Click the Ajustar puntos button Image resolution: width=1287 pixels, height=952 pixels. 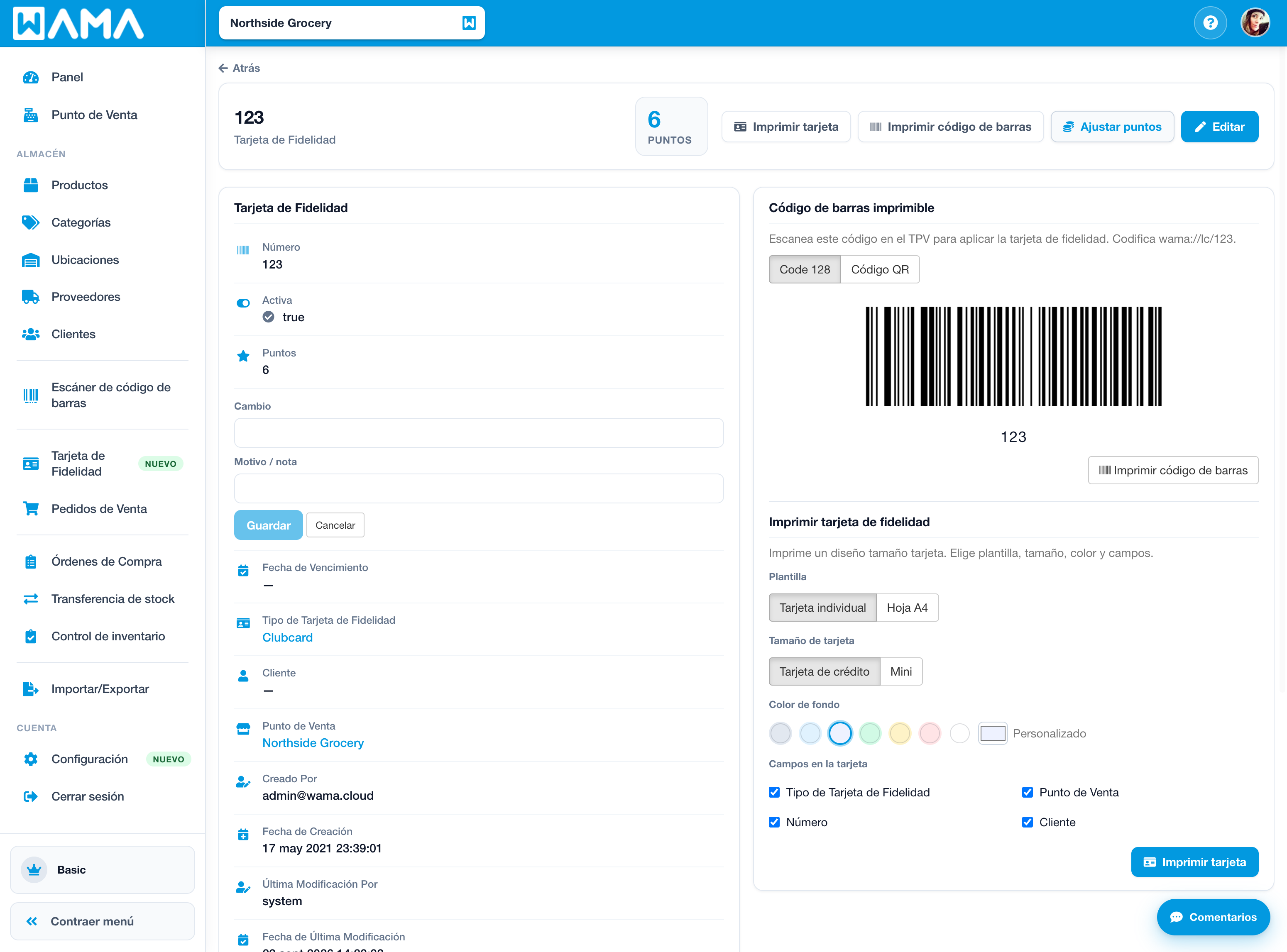[1112, 127]
